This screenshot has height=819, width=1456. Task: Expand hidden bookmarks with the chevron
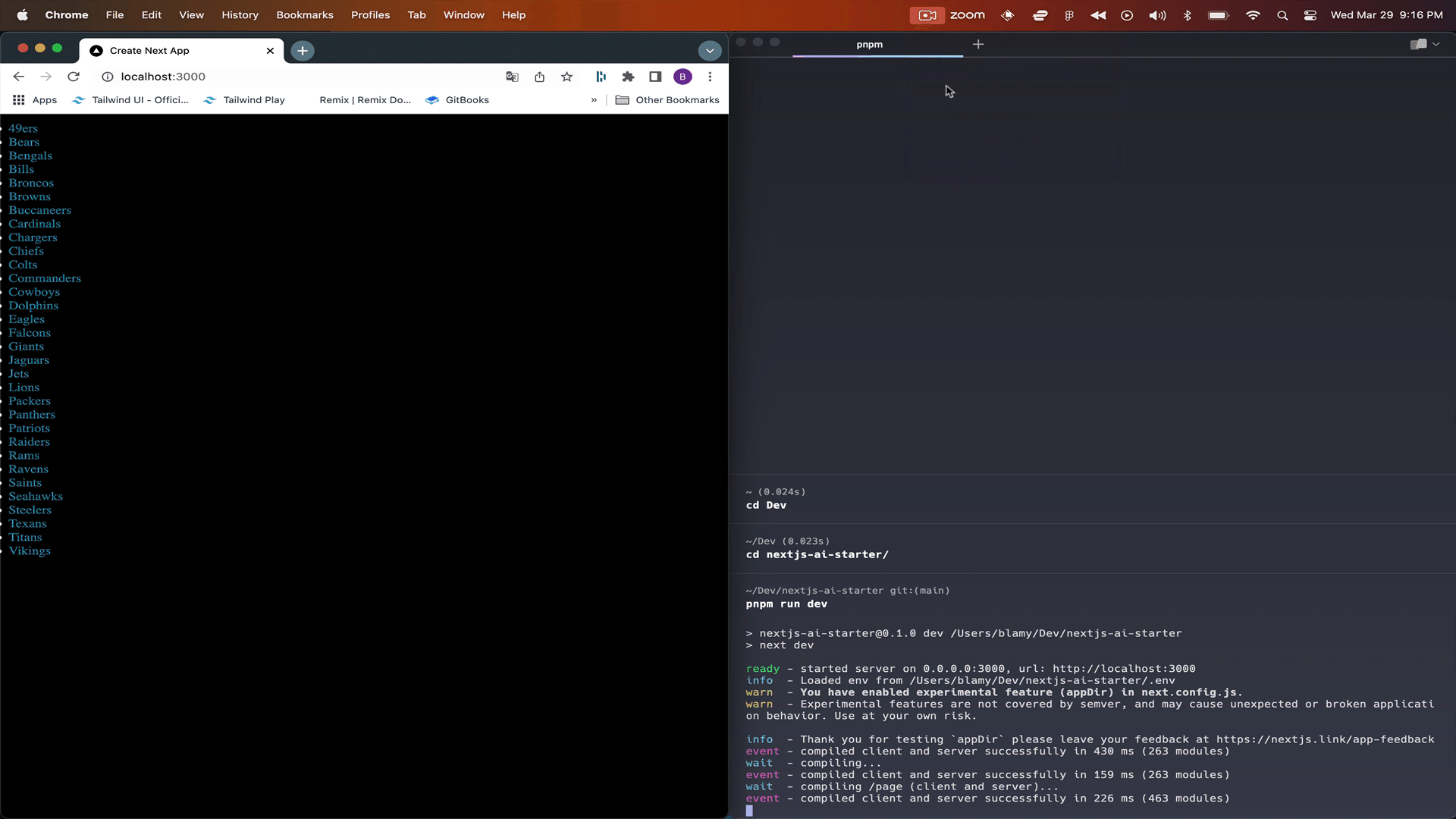(594, 100)
